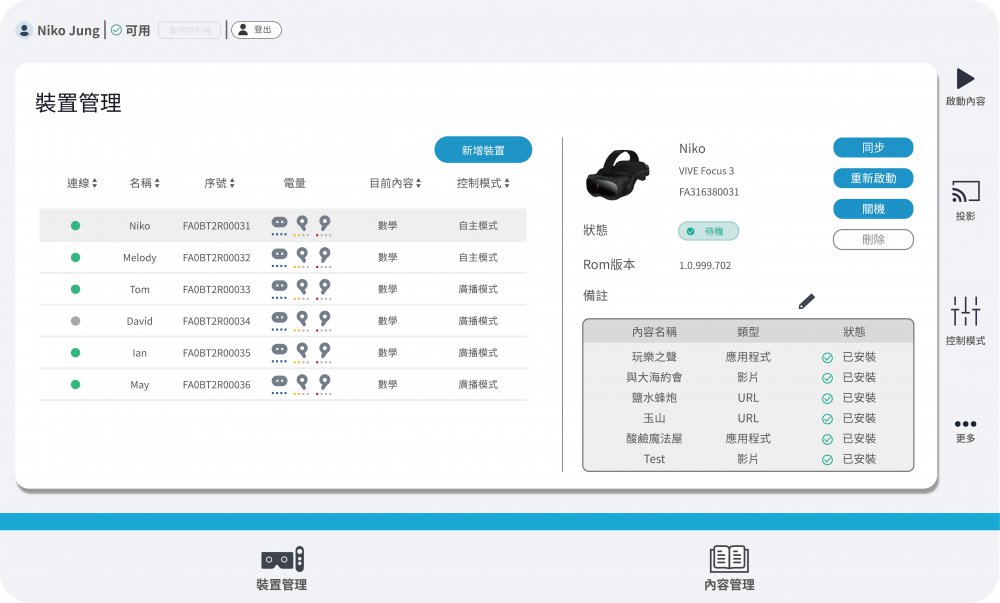Screen dimensions: 1000x603
Task: Sort by control mode column header
Action: click(x=483, y=184)
